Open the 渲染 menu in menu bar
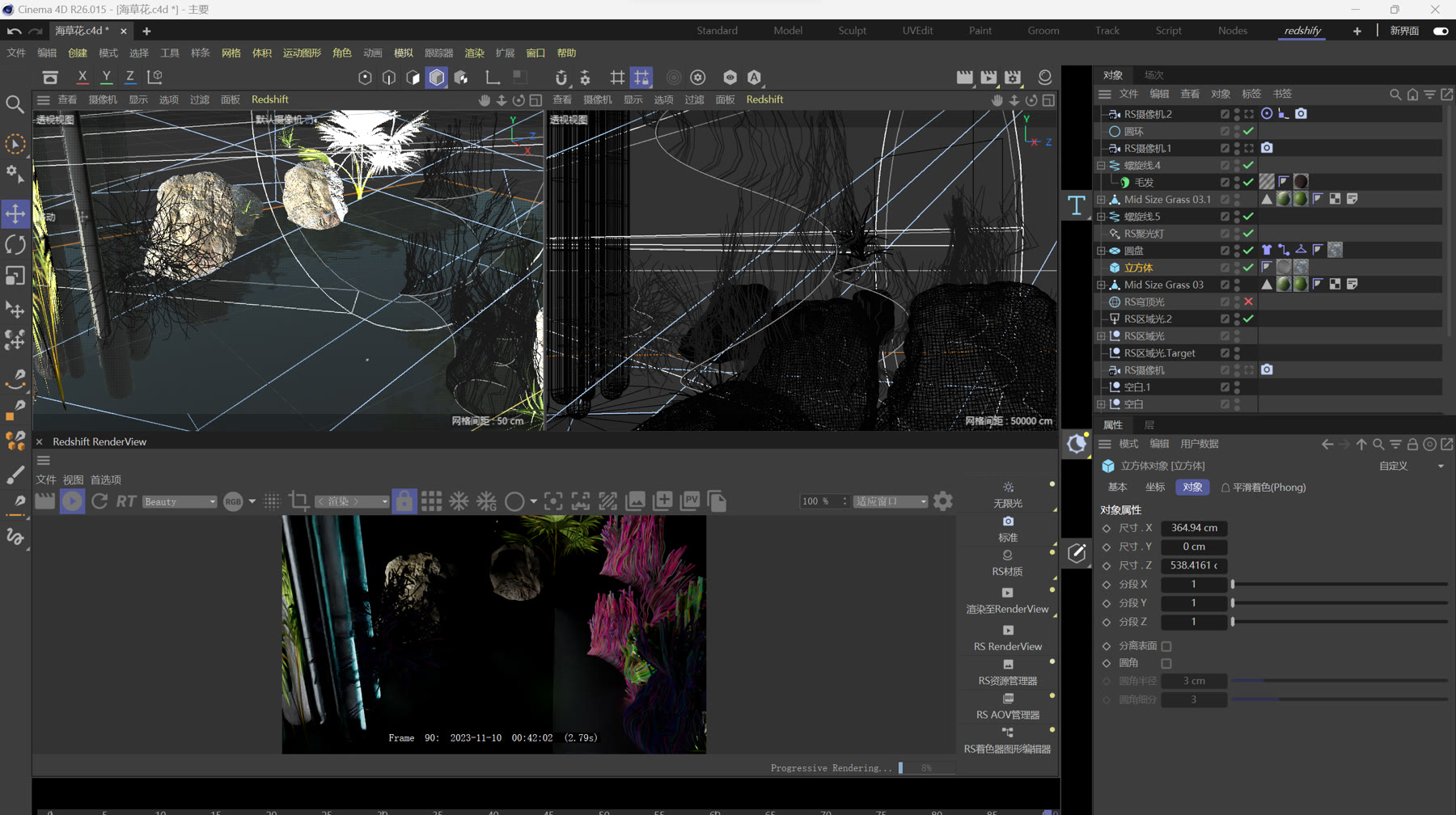This screenshot has width=1456, height=815. coord(474,53)
